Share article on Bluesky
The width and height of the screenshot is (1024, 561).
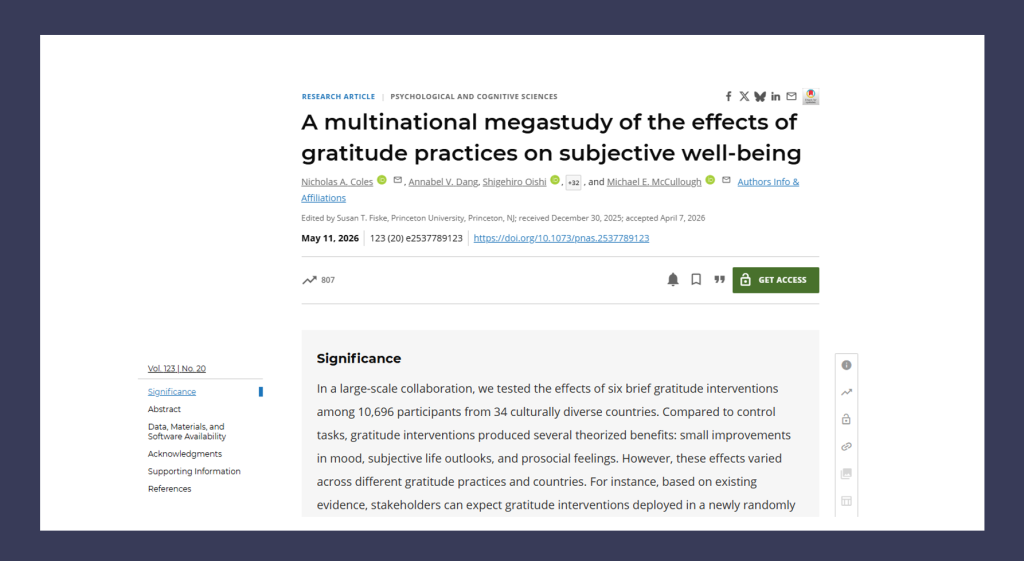(x=760, y=97)
